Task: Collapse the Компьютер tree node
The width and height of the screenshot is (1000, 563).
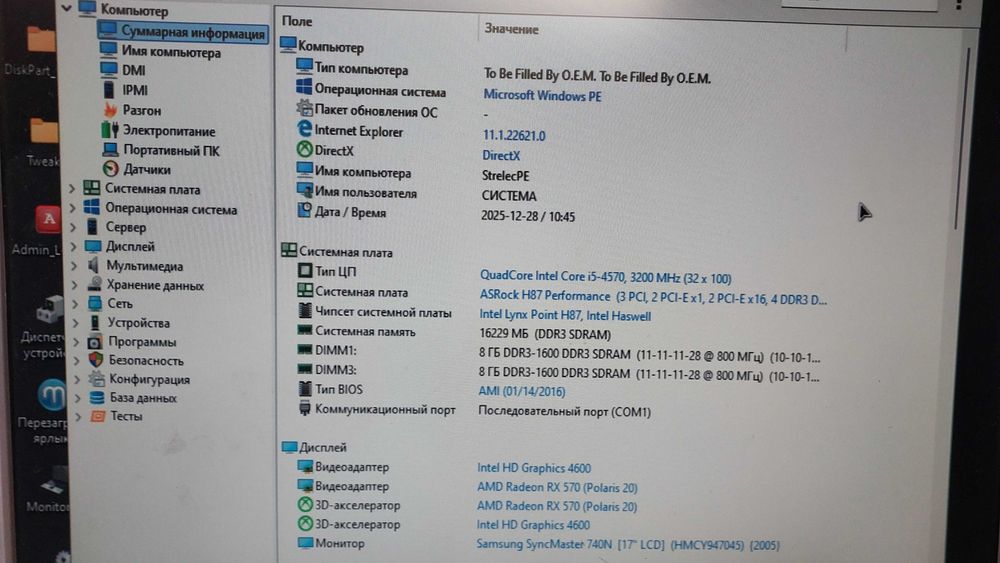Action: 66,8
